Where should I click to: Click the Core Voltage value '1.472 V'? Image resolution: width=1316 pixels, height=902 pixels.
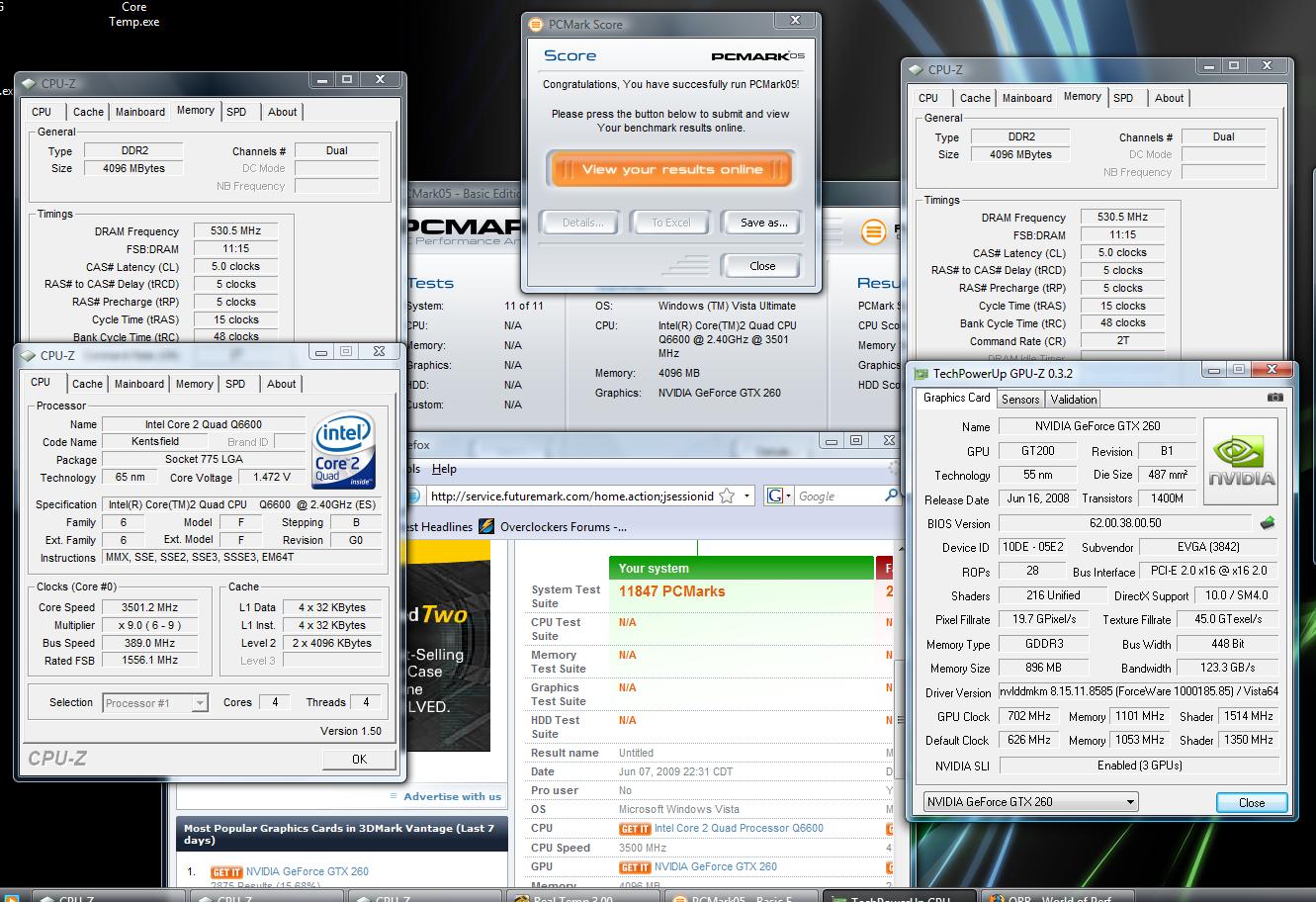pos(272,478)
